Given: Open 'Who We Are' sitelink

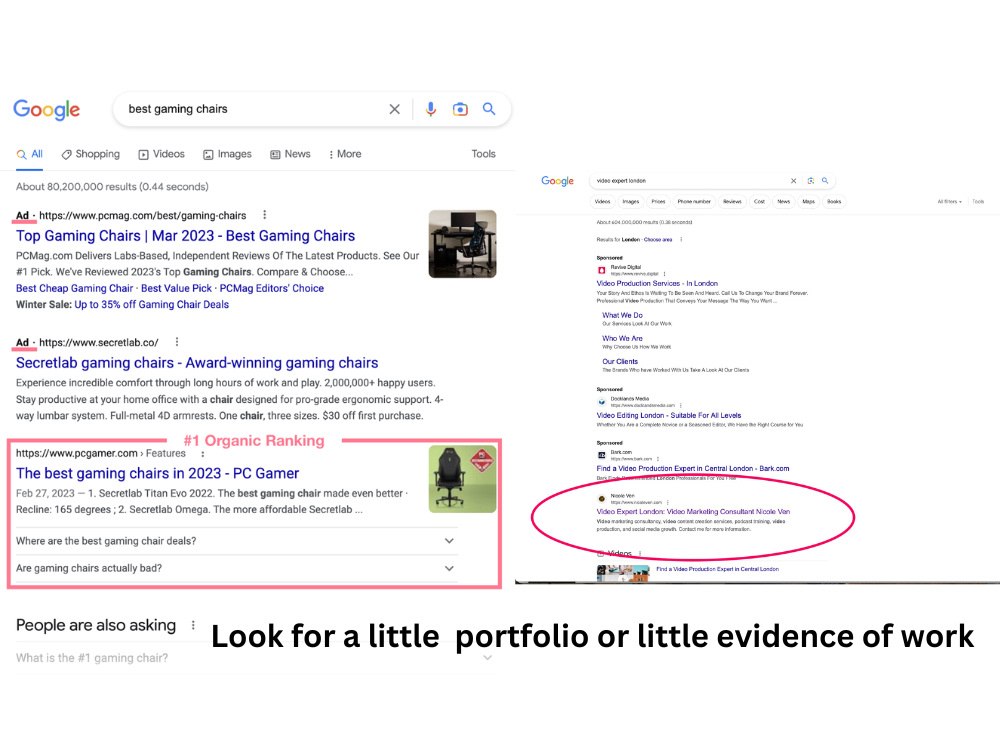Looking at the screenshot, I should tap(622, 338).
